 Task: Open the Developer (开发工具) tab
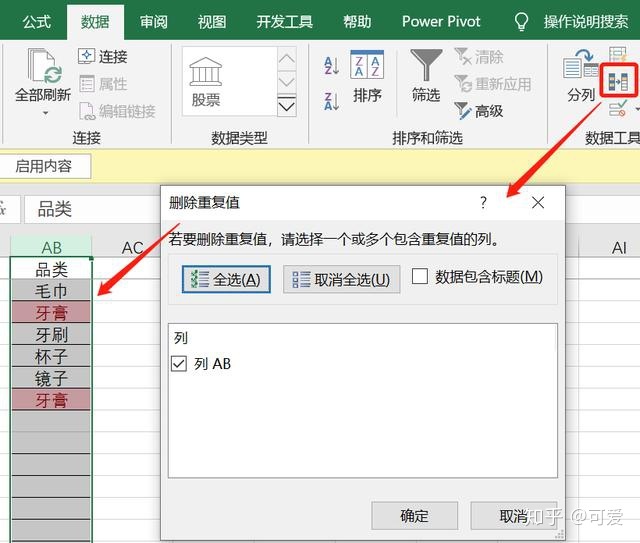284,22
